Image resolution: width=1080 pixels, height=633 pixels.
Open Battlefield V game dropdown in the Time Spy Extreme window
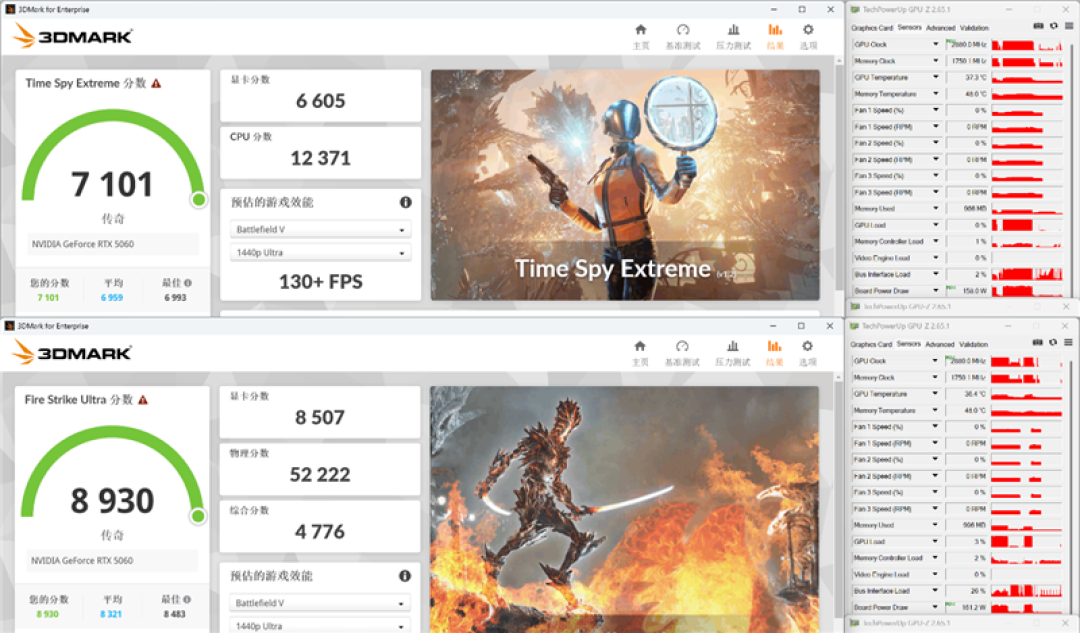pyautogui.click(x=320, y=229)
